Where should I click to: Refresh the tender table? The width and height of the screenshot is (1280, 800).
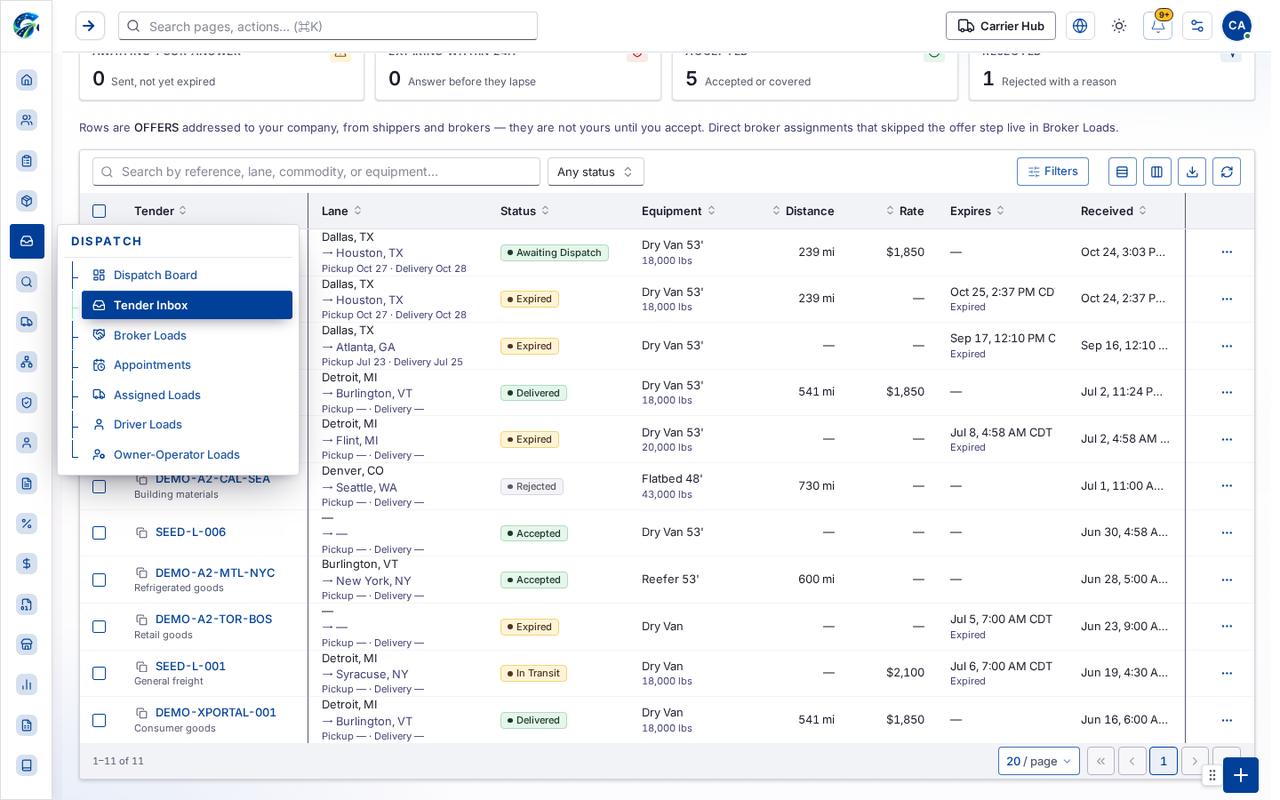coord(1227,172)
